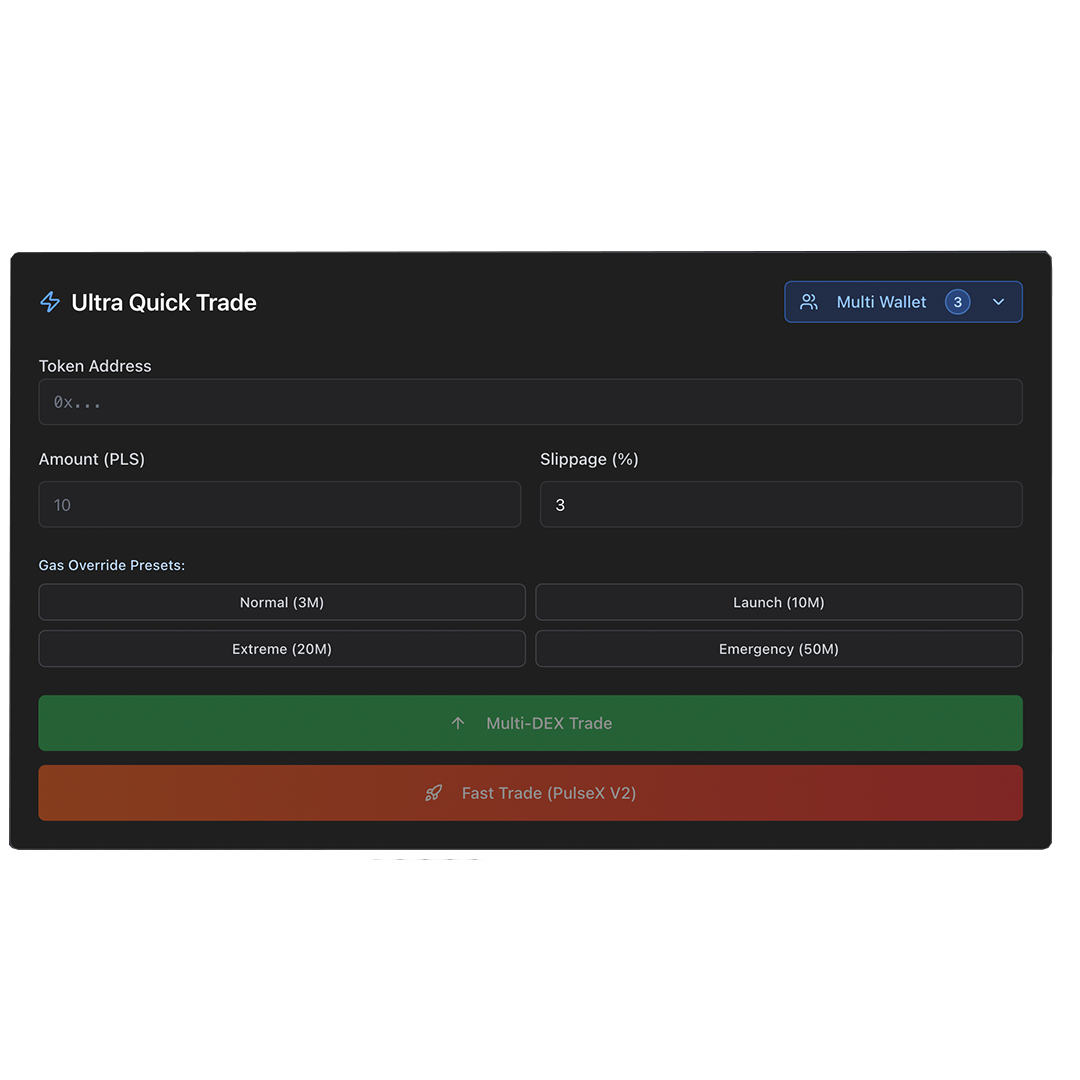Click the wallet count badge showing 3
The height and width of the screenshot is (1080, 1080).
click(957, 302)
